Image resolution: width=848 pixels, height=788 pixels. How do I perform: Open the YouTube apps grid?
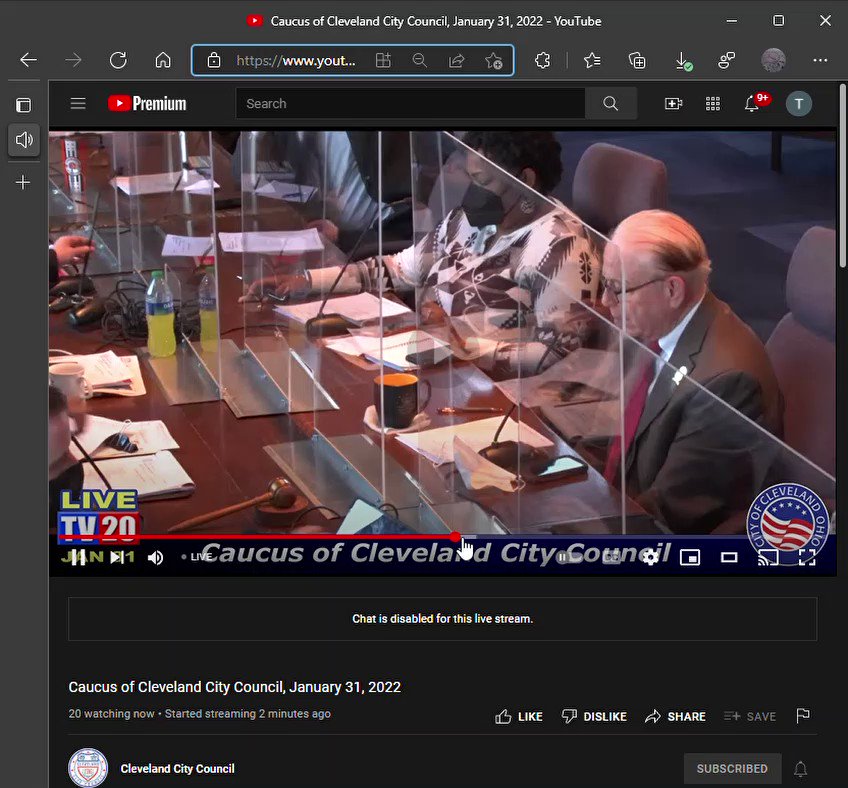tap(713, 103)
